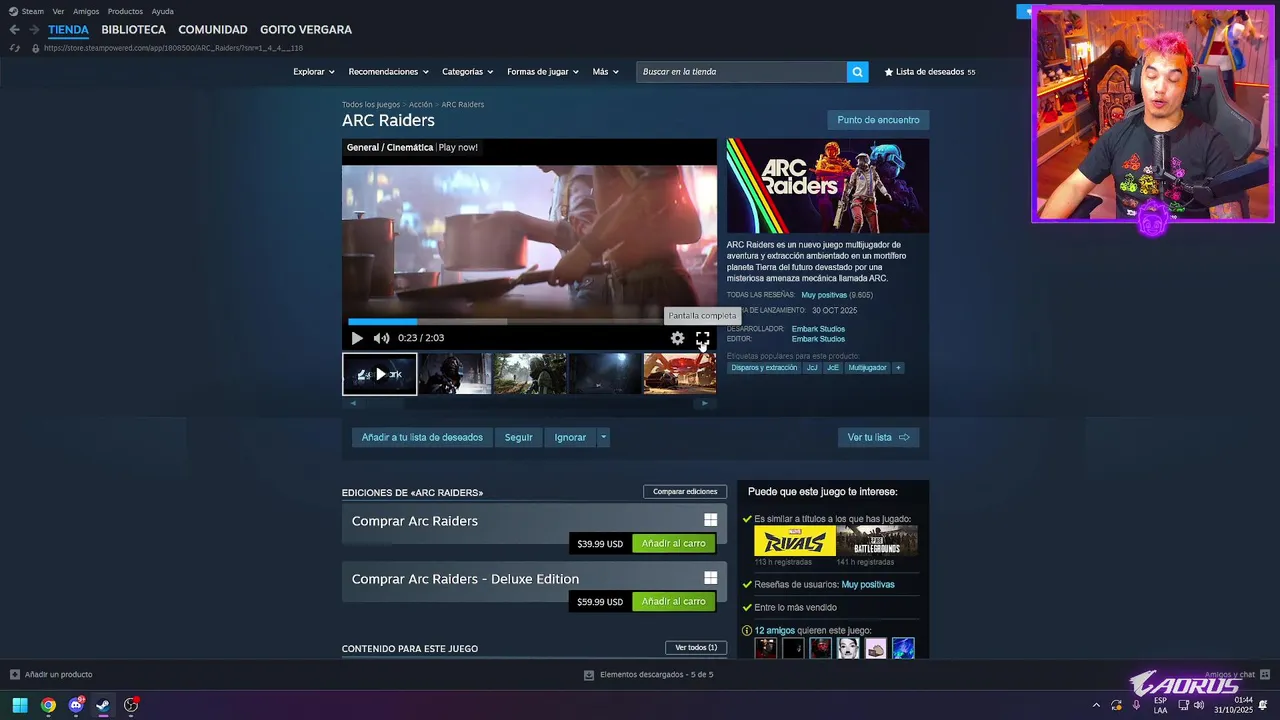Open the Multijugador tag

point(867,368)
